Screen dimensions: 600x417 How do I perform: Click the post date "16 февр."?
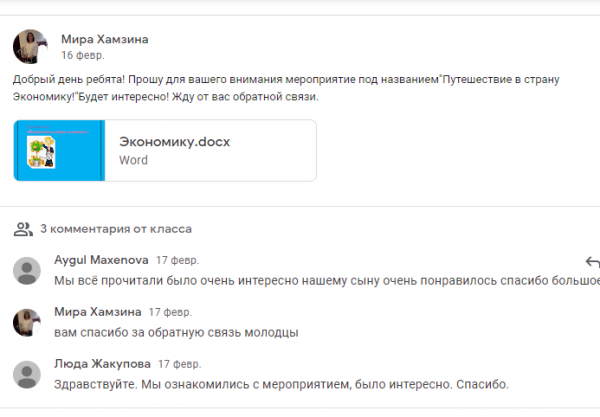tap(82, 56)
